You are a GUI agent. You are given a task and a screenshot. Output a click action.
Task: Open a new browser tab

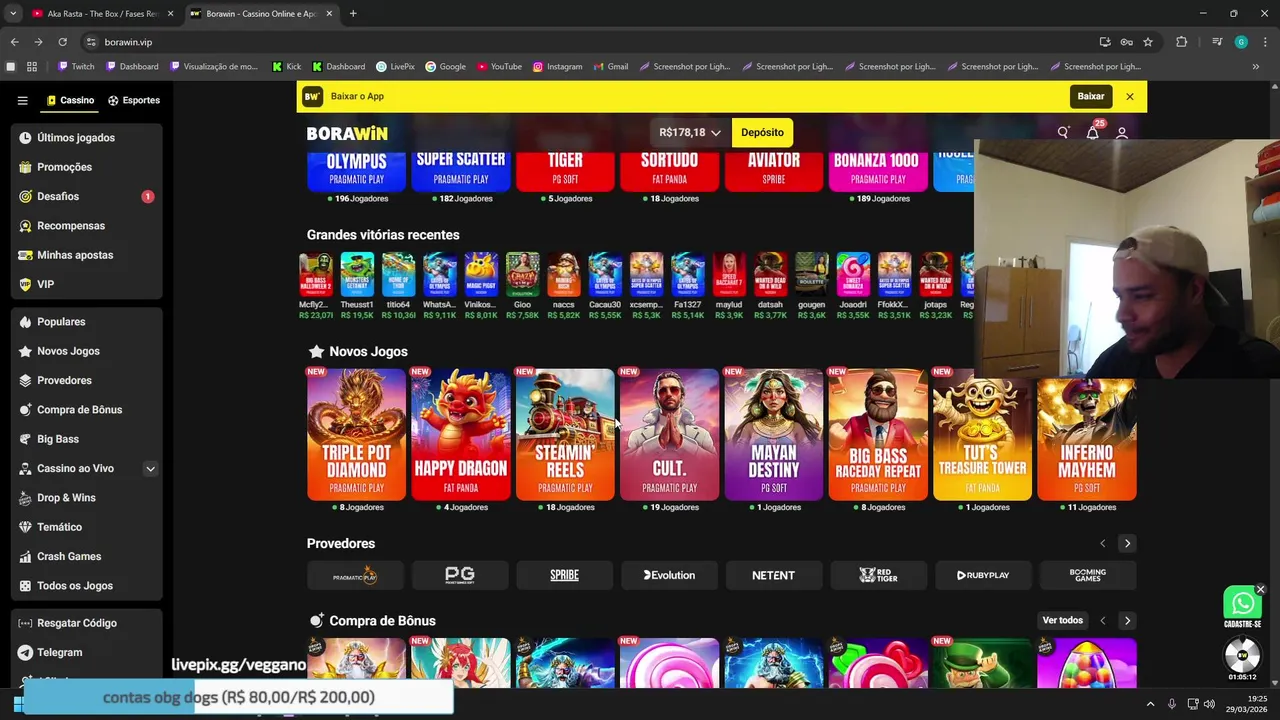353,14
